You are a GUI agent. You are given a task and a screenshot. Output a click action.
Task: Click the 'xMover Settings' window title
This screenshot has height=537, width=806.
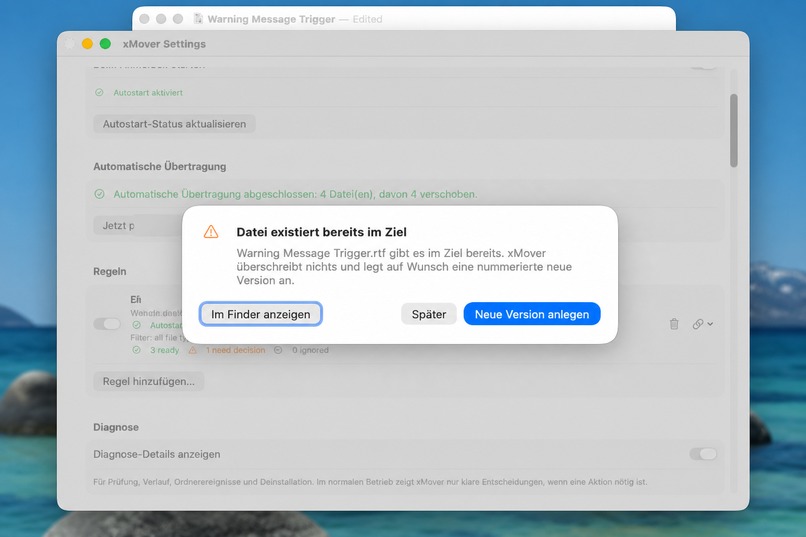164,44
